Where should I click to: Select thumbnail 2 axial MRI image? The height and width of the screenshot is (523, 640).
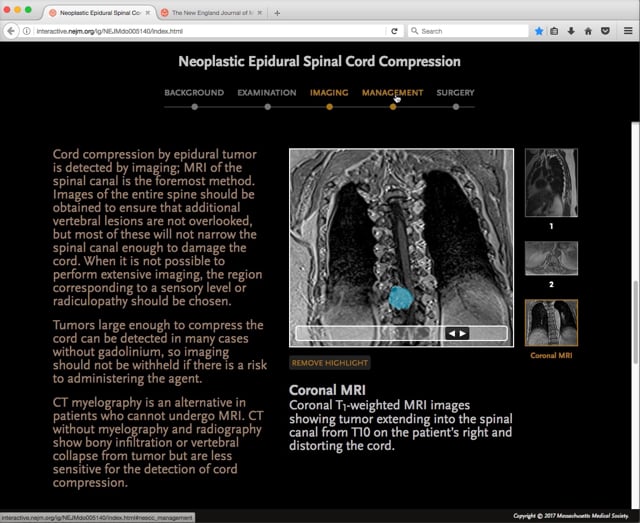pos(551,258)
